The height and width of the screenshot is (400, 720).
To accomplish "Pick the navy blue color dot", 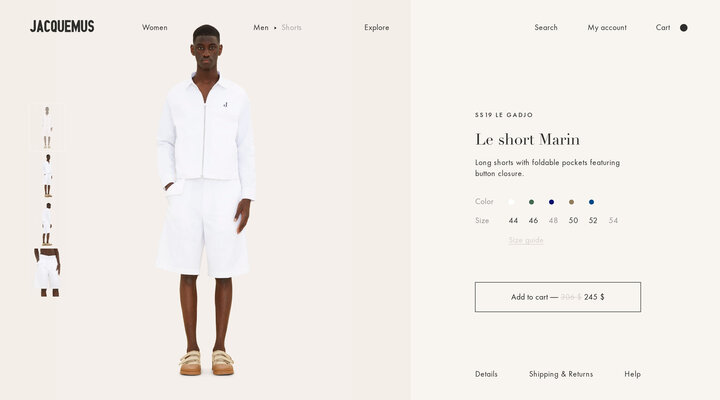I will (551, 202).
